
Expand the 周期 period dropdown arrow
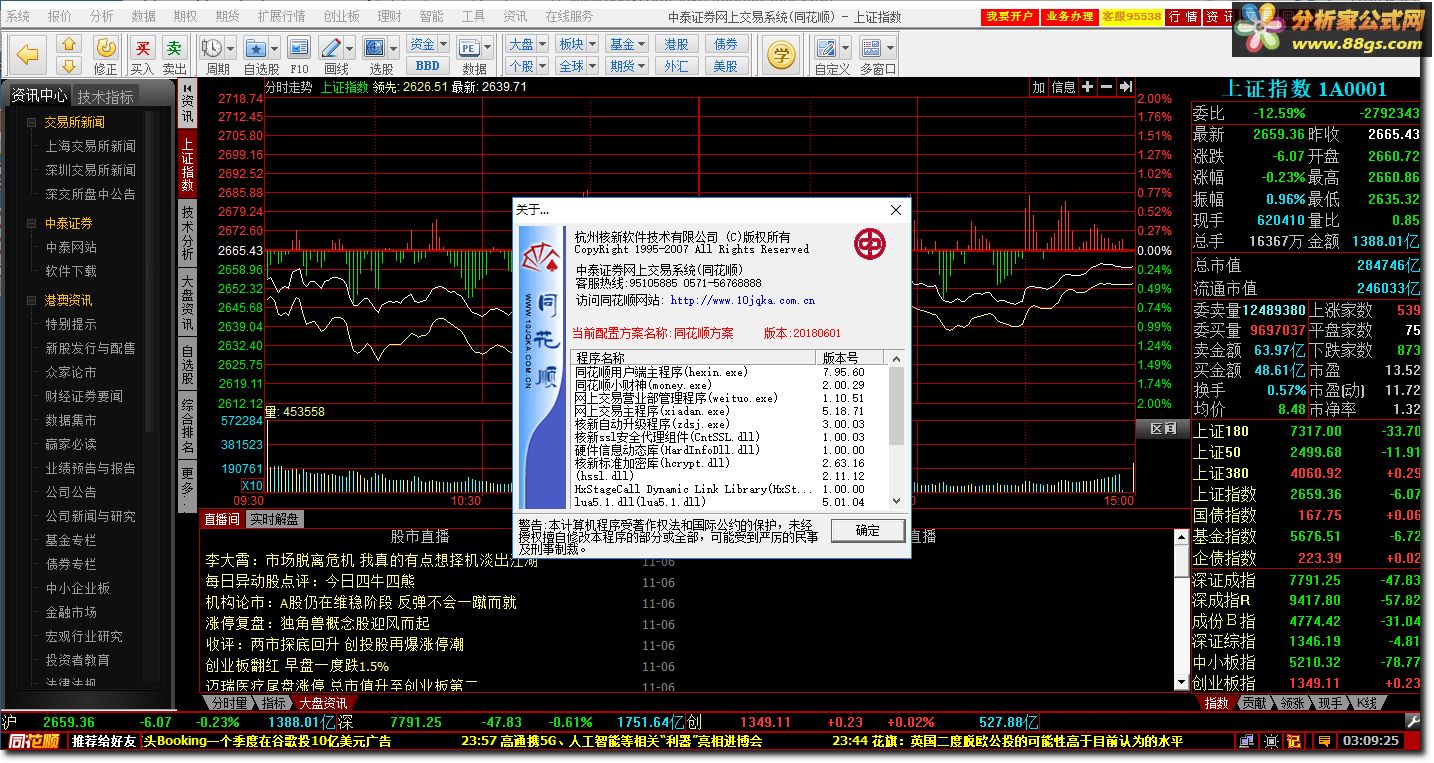[230, 48]
